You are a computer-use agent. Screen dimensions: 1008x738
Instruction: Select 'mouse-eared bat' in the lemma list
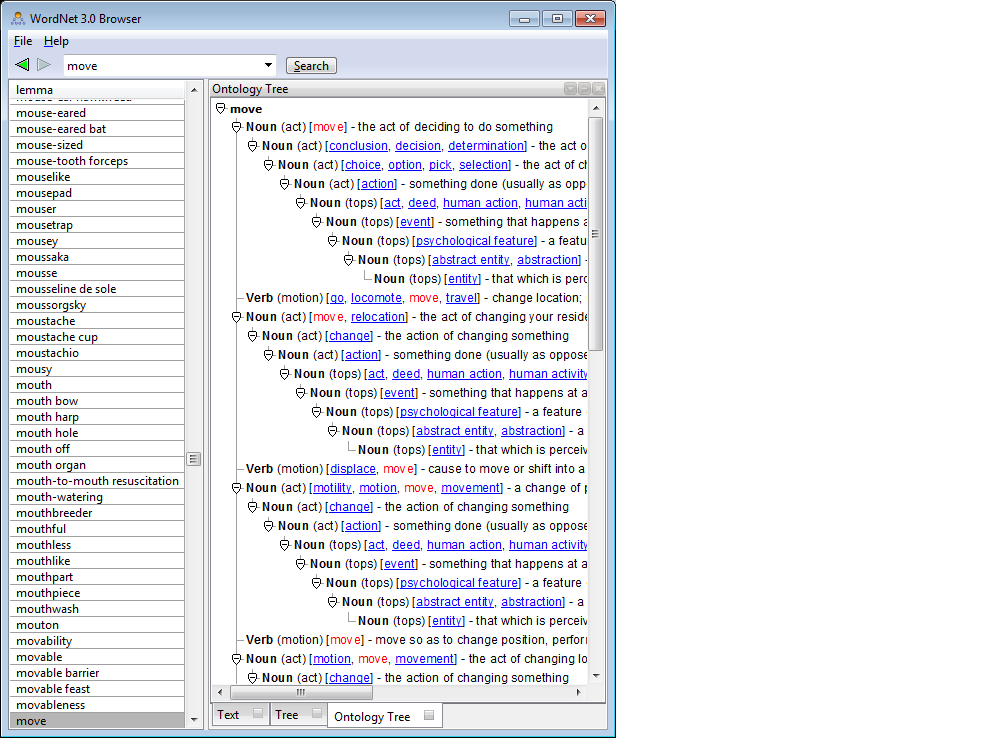point(97,129)
